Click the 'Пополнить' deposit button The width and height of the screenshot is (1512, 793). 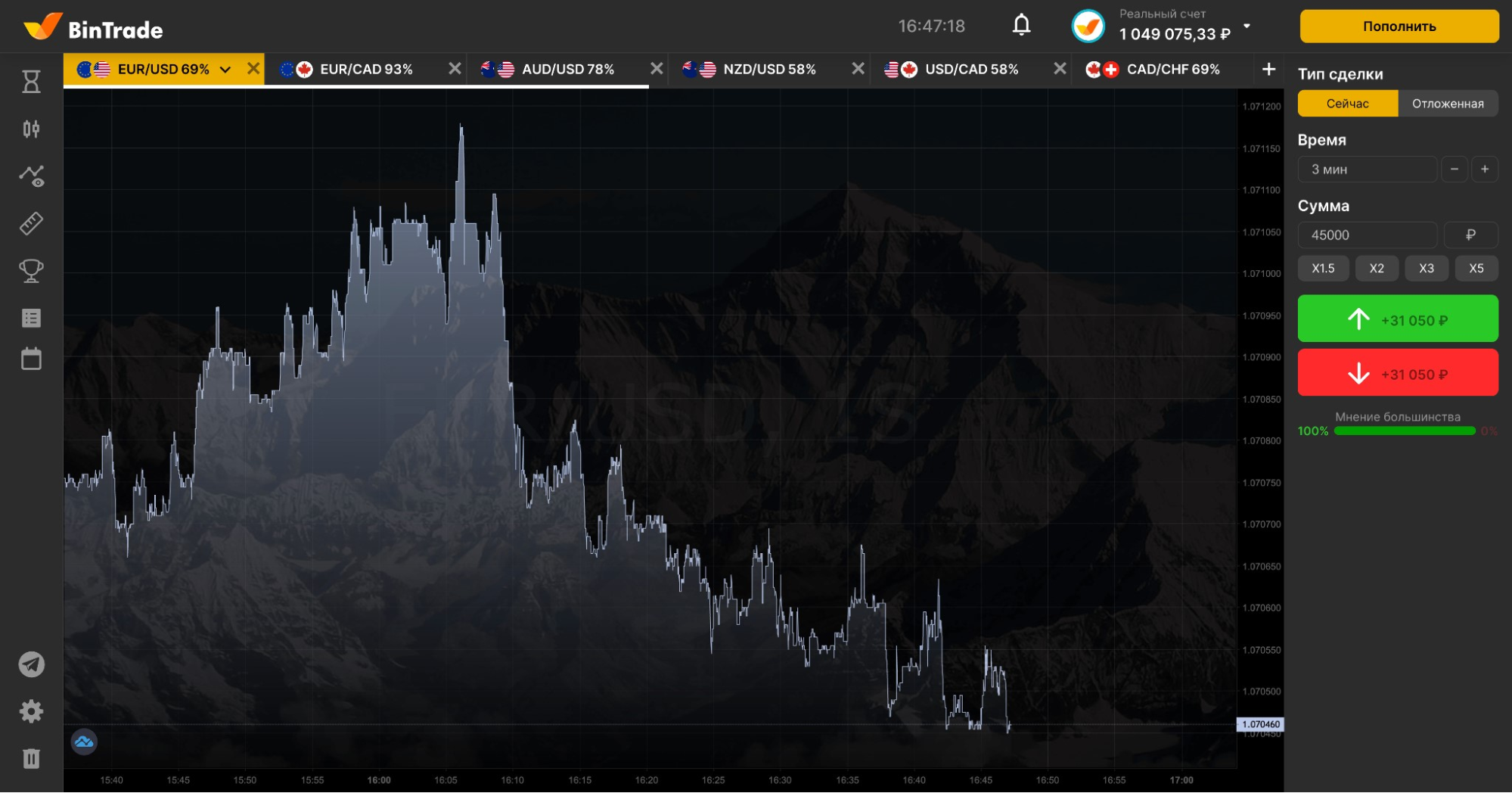(x=1399, y=26)
